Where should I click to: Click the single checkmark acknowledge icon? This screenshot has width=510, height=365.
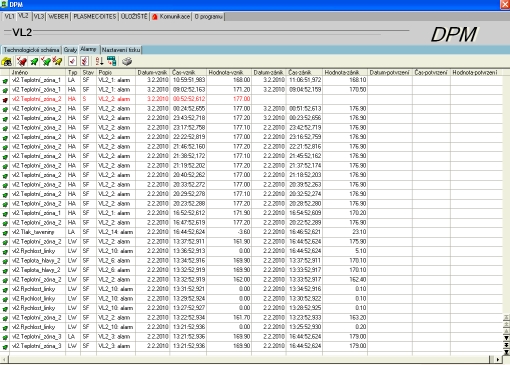tap(72, 61)
